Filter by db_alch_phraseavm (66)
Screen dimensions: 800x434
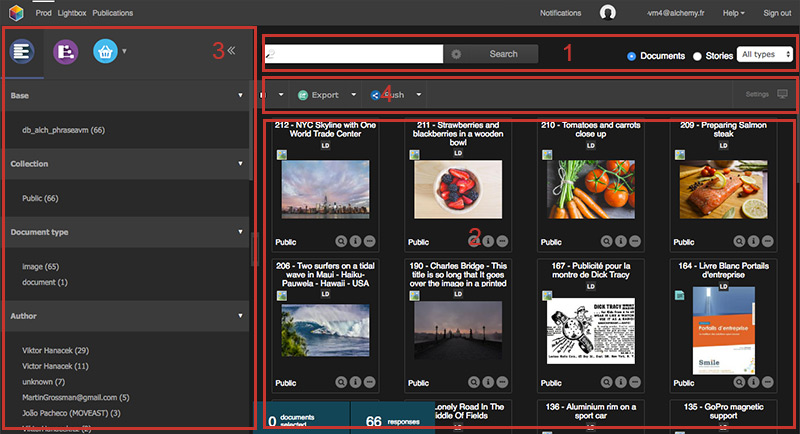tap(63, 130)
